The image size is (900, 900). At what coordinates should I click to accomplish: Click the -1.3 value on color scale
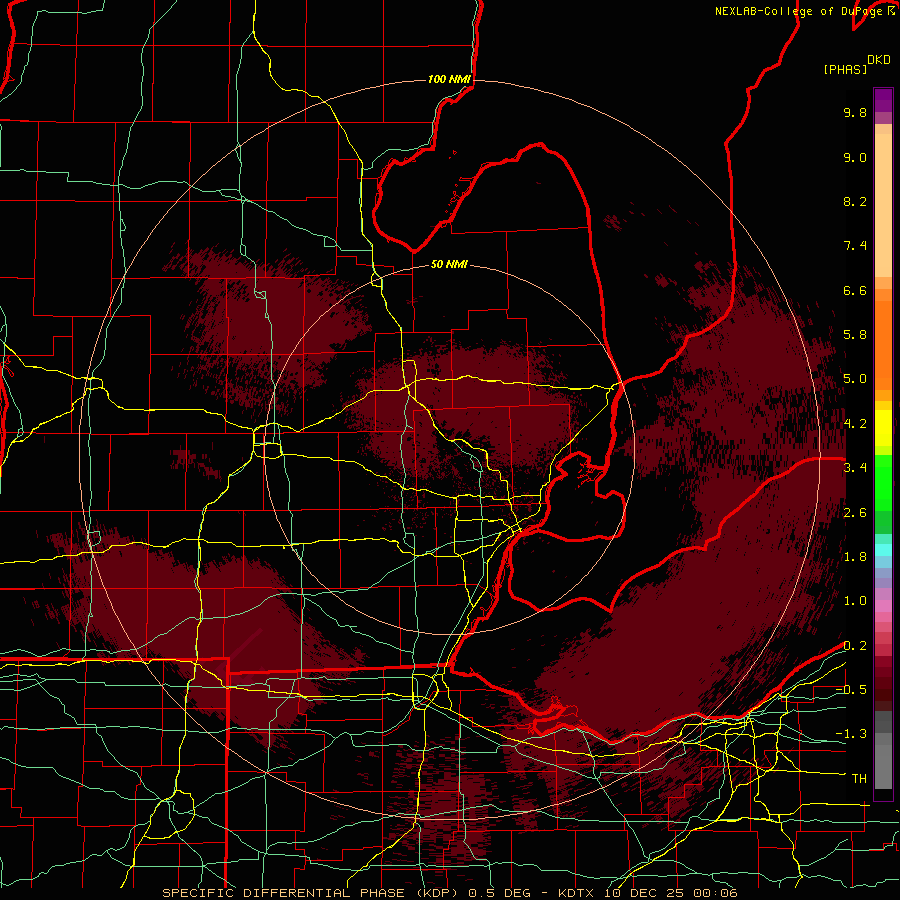[x=851, y=734]
